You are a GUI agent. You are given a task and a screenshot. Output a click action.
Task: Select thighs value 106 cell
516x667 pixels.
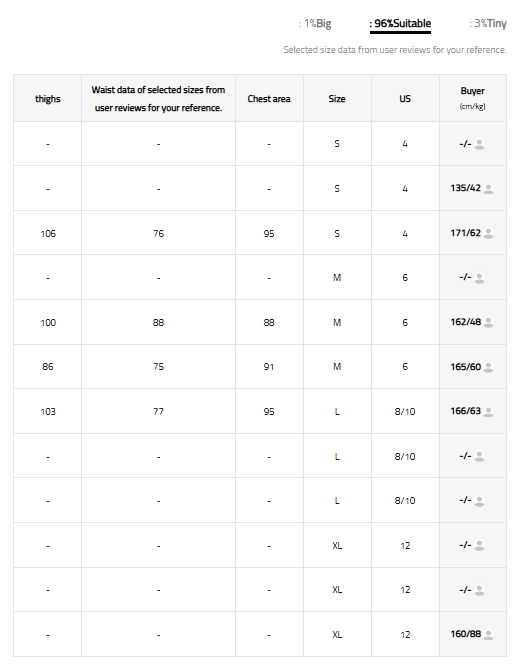tap(48, 233)
